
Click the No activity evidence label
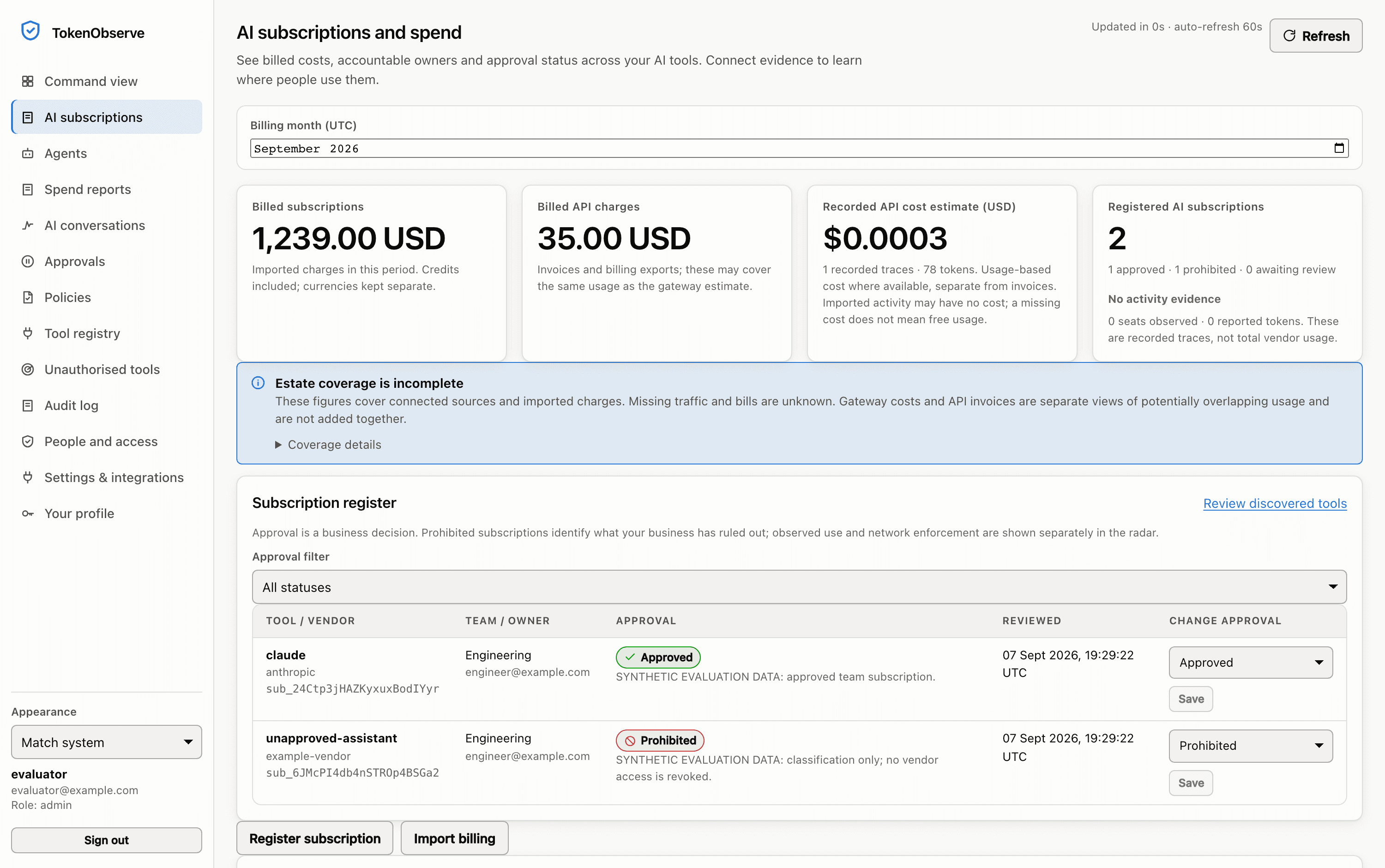click(x=1164, y=299)
